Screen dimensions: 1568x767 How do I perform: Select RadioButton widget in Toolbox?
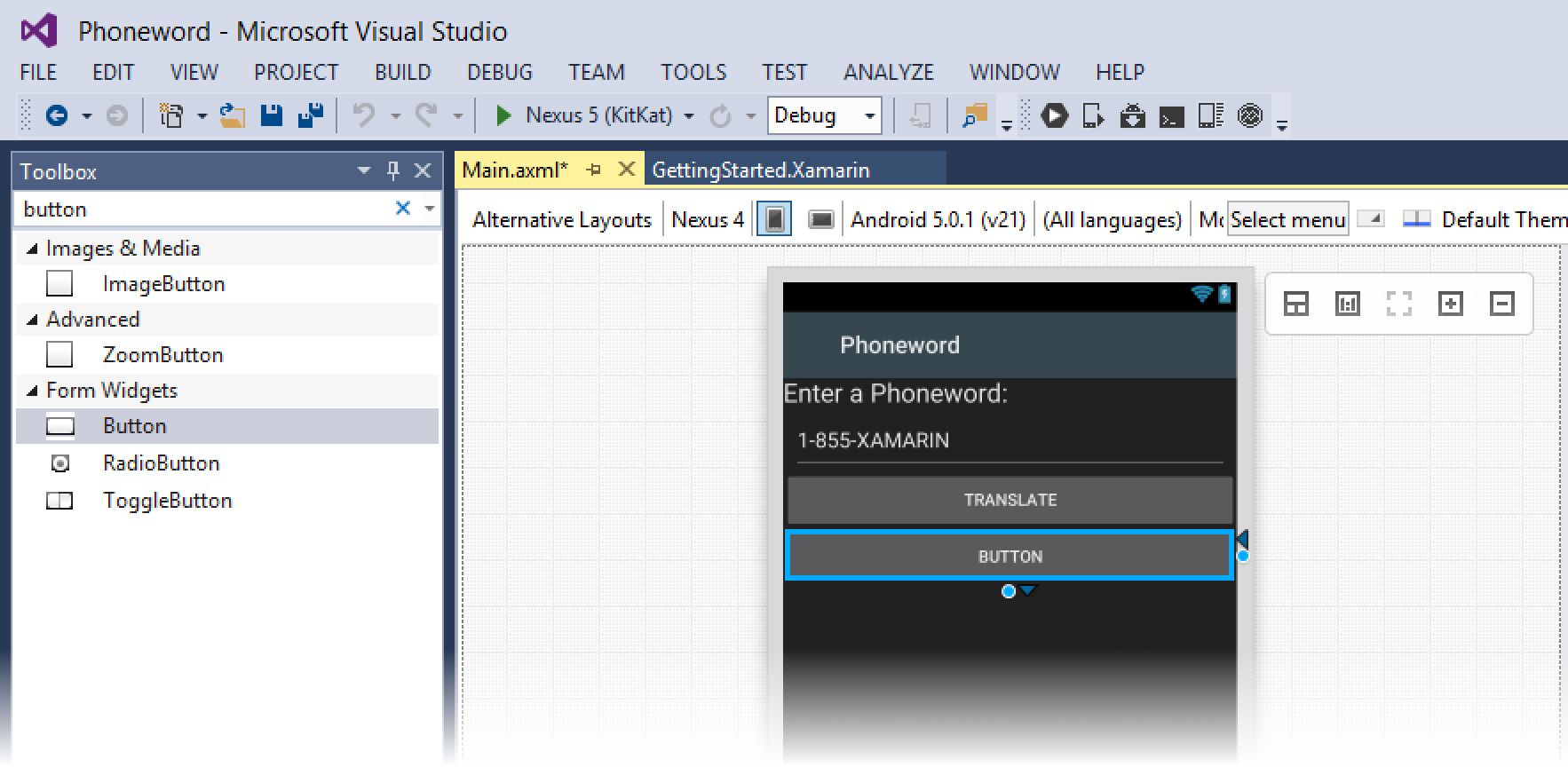[161, 463]
